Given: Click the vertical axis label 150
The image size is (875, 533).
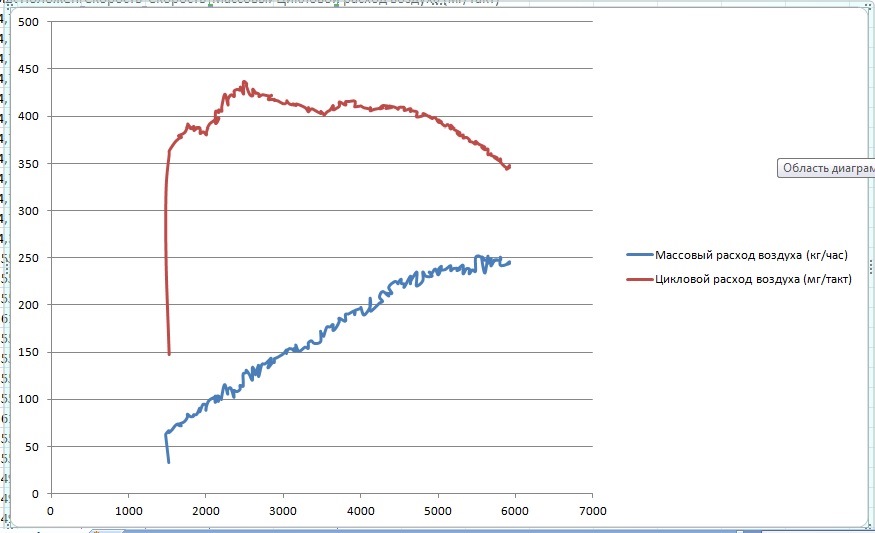Looking at the screenshot, I should [x=28, y=353].
